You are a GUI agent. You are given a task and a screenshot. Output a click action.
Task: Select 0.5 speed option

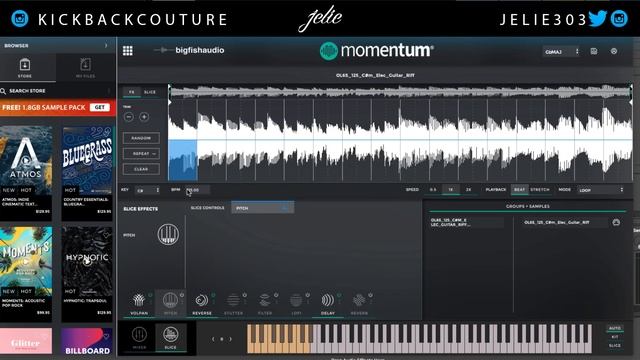coord(433,190)
